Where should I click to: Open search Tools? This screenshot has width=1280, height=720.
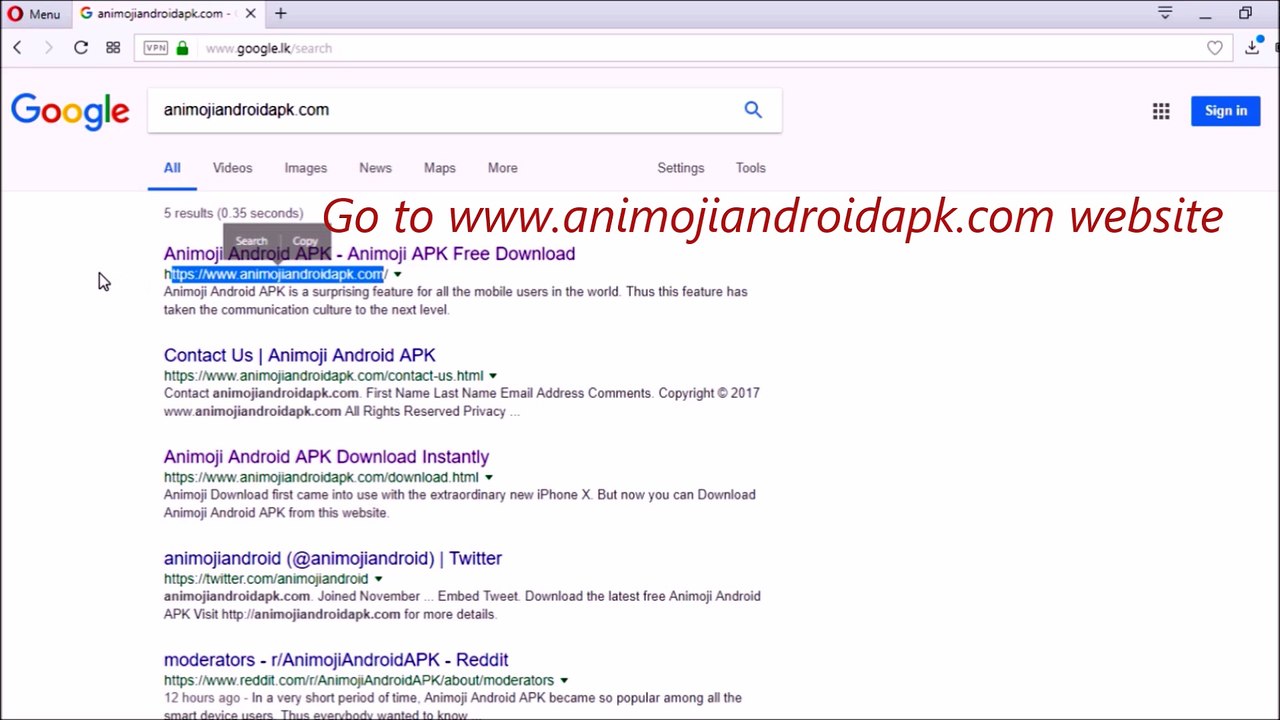[x=751, y=168]
